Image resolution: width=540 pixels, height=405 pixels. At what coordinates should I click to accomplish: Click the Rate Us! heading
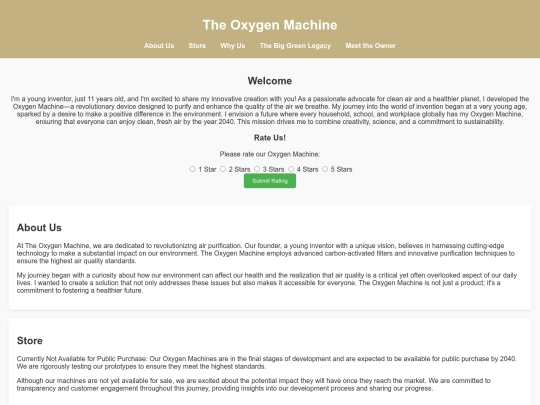(x=270, y=138)
